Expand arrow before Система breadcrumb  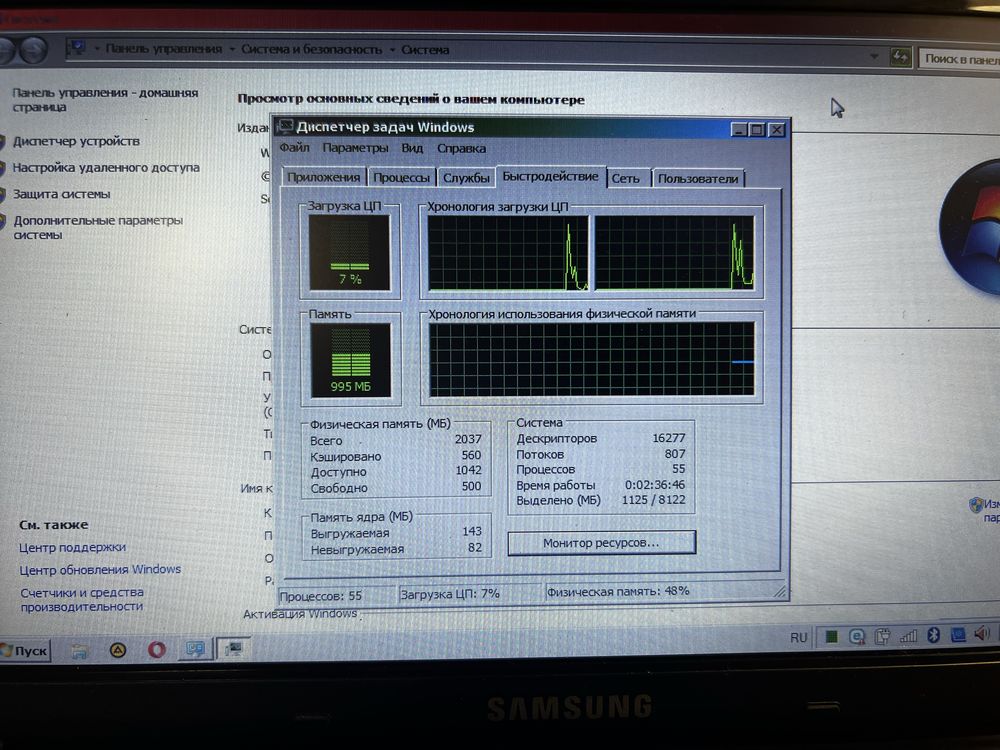tap(392, 50)
